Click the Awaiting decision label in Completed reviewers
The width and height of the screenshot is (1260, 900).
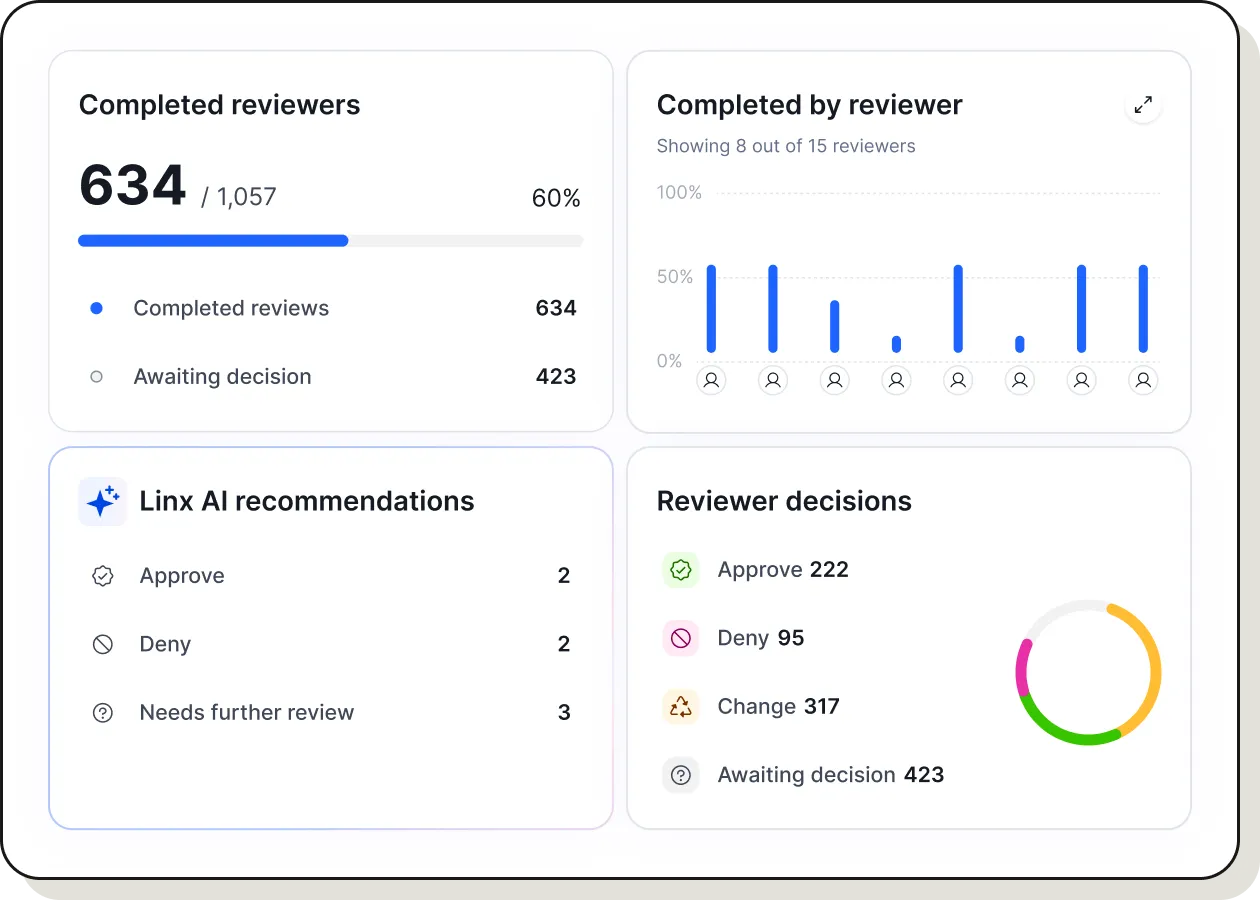coord(222,377)
